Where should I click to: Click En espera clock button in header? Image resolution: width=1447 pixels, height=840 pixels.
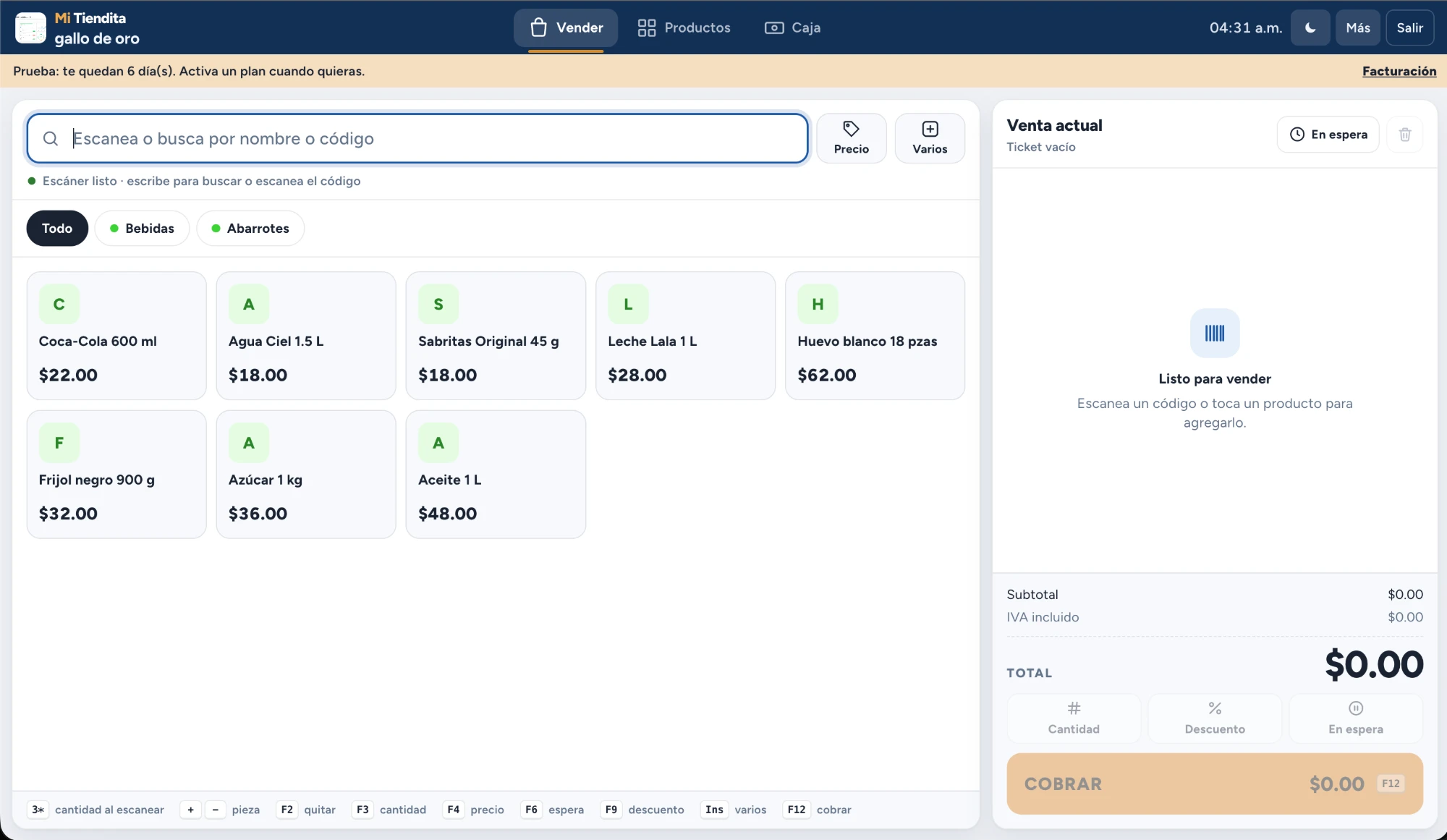click(x=1328, y=135)
